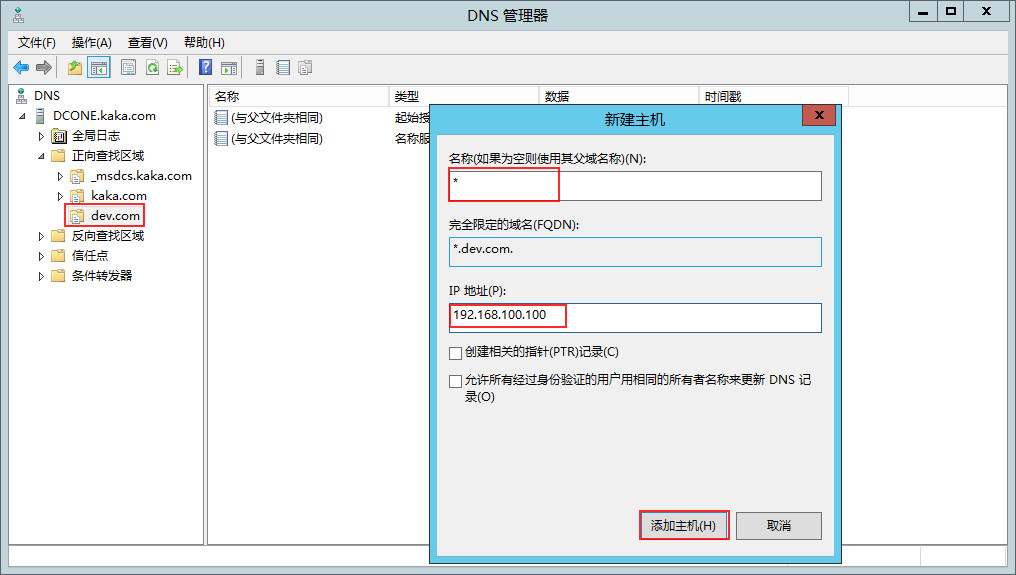Click the Export List toolbar icon
The image size is (1016, 575).
coord(175,68)
